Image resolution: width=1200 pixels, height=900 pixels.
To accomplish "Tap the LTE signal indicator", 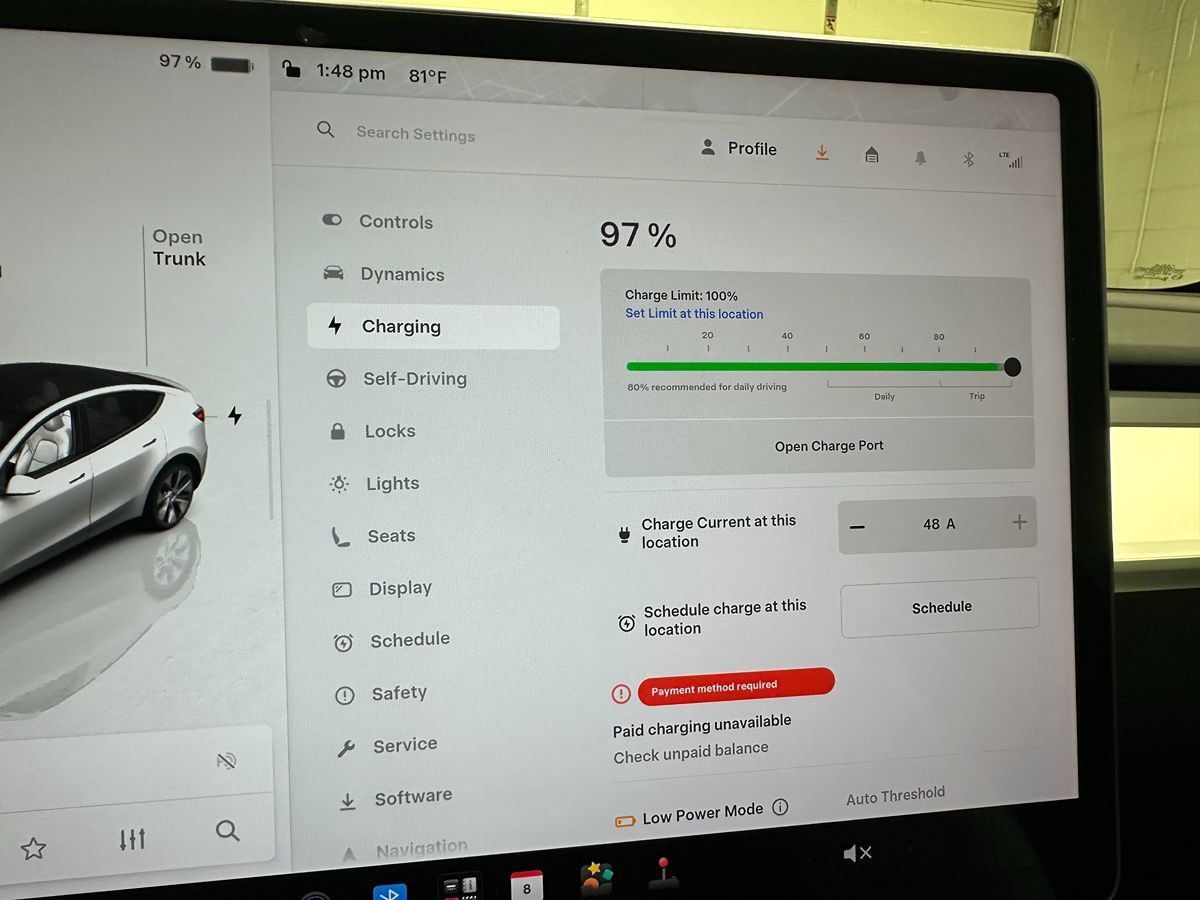I will [1010, 159].
